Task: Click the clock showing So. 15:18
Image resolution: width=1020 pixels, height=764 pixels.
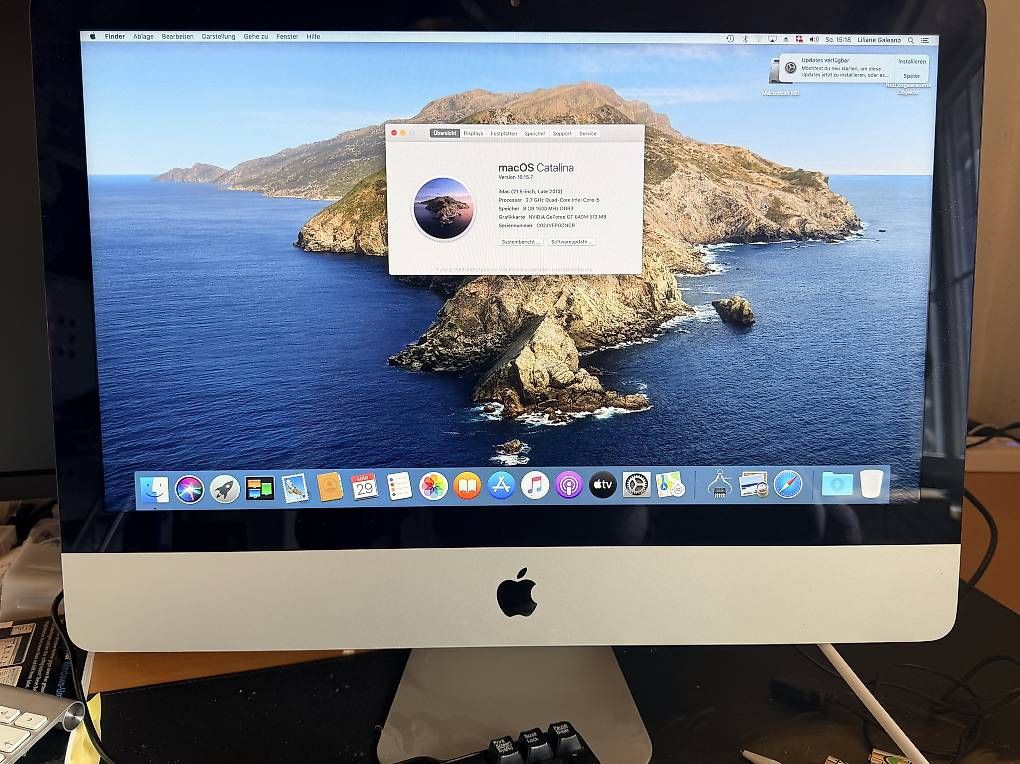Action: click(x=839, y=40)
